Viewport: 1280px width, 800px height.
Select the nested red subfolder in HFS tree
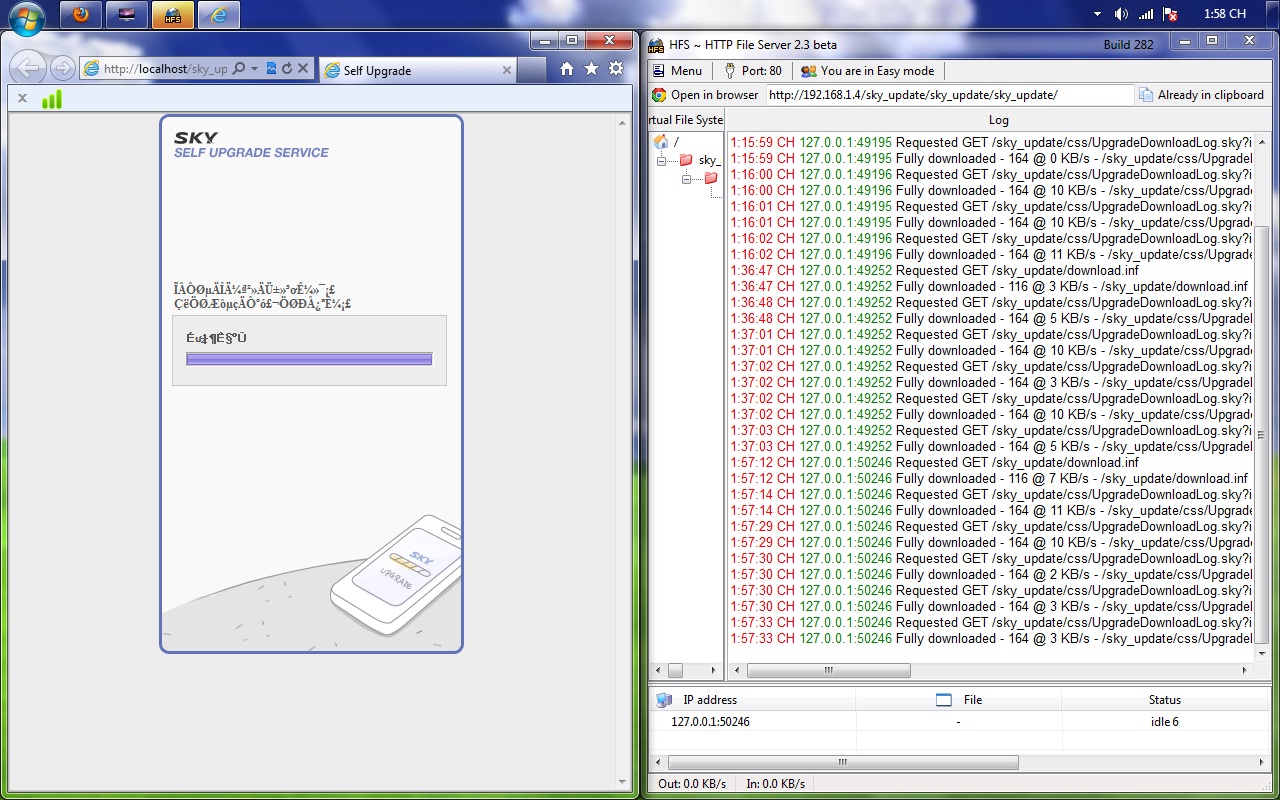point(711,178)
